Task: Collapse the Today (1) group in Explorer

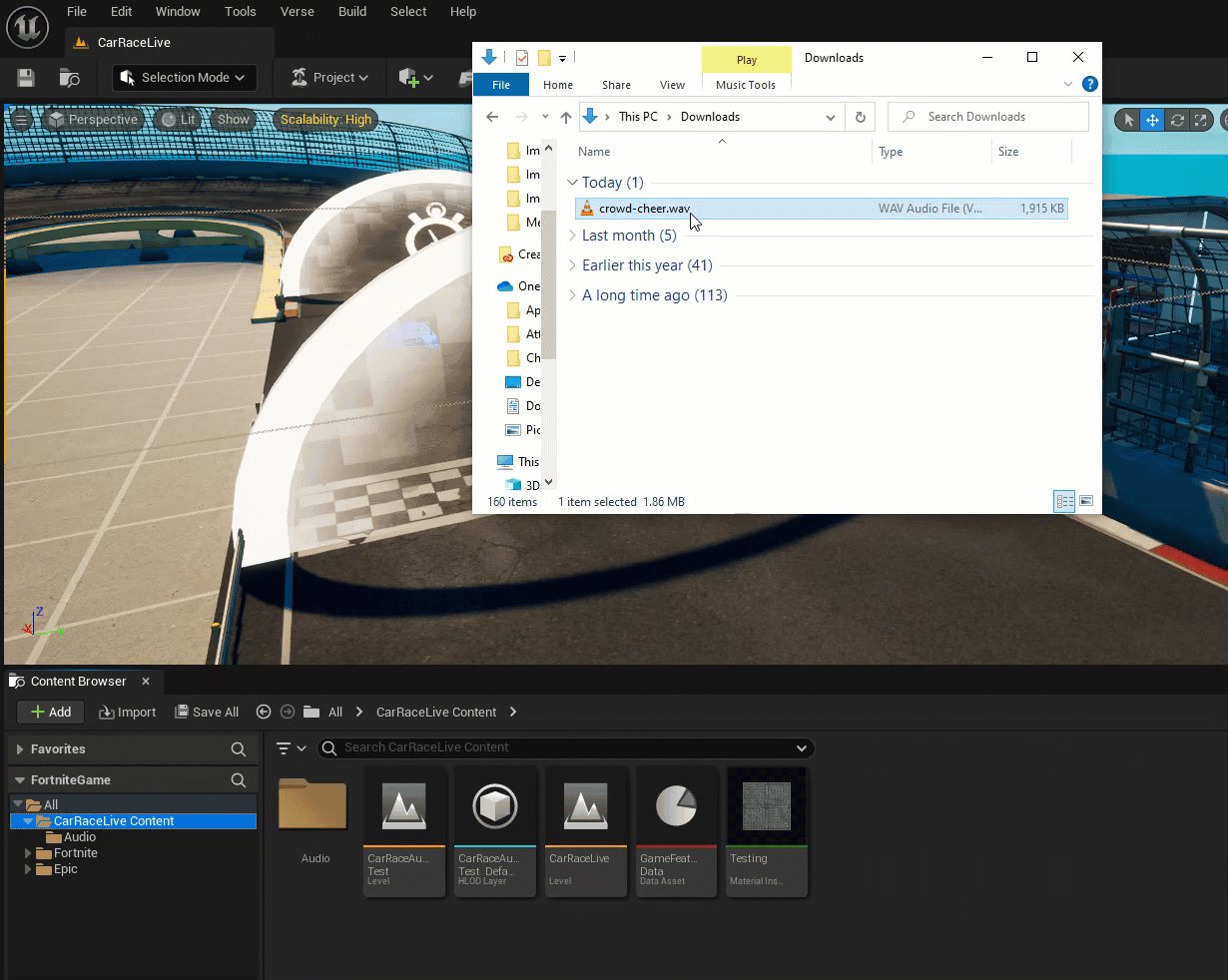Action: (x=572, y=183)
